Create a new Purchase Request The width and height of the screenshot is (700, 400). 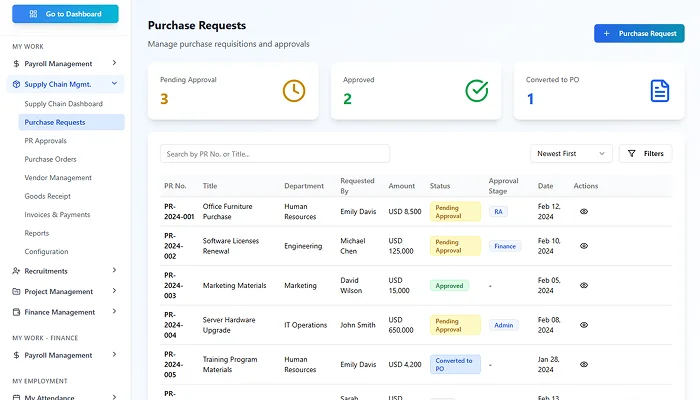[x=639, y=33]
